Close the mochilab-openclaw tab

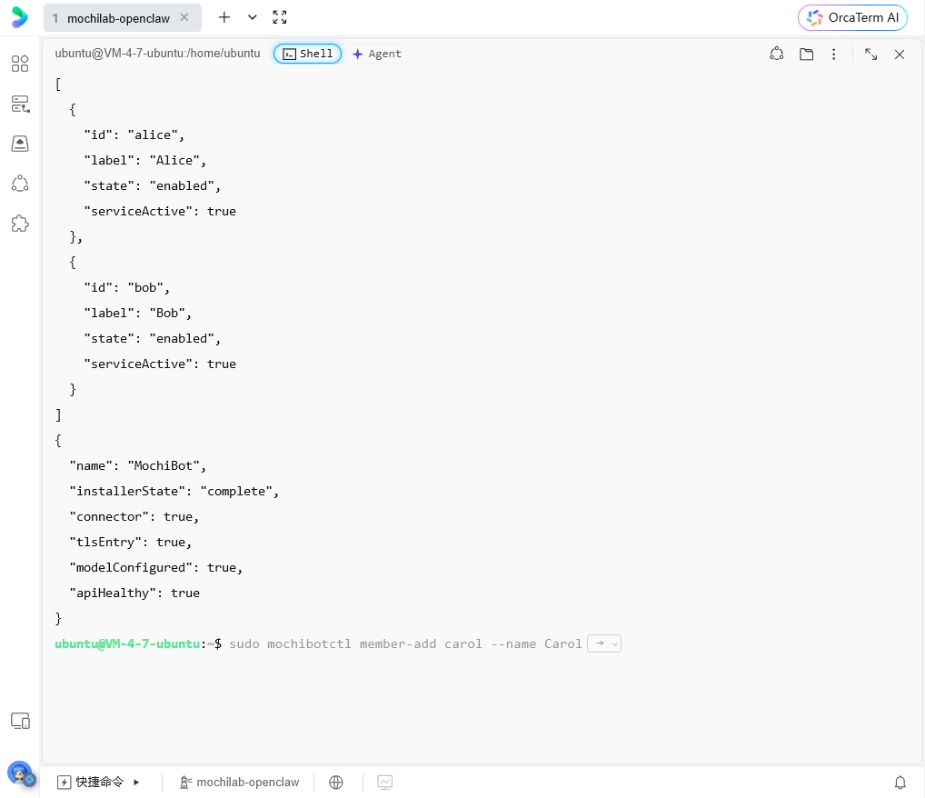[185, 18]
